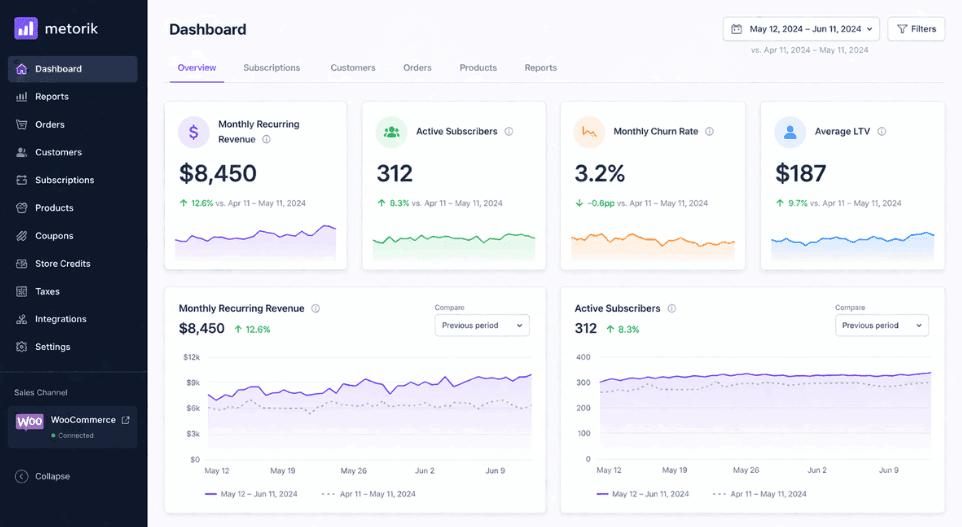Screen dimensions: 962x527
Task: Click the 12.6% change on MRR card
Action: coord(196,203)
